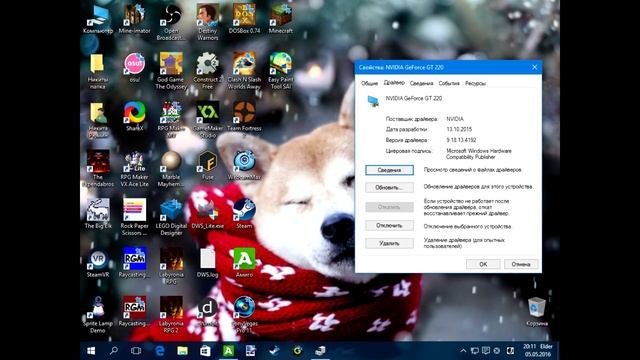Select the Construct 2 Free icon

coord(207,71)
